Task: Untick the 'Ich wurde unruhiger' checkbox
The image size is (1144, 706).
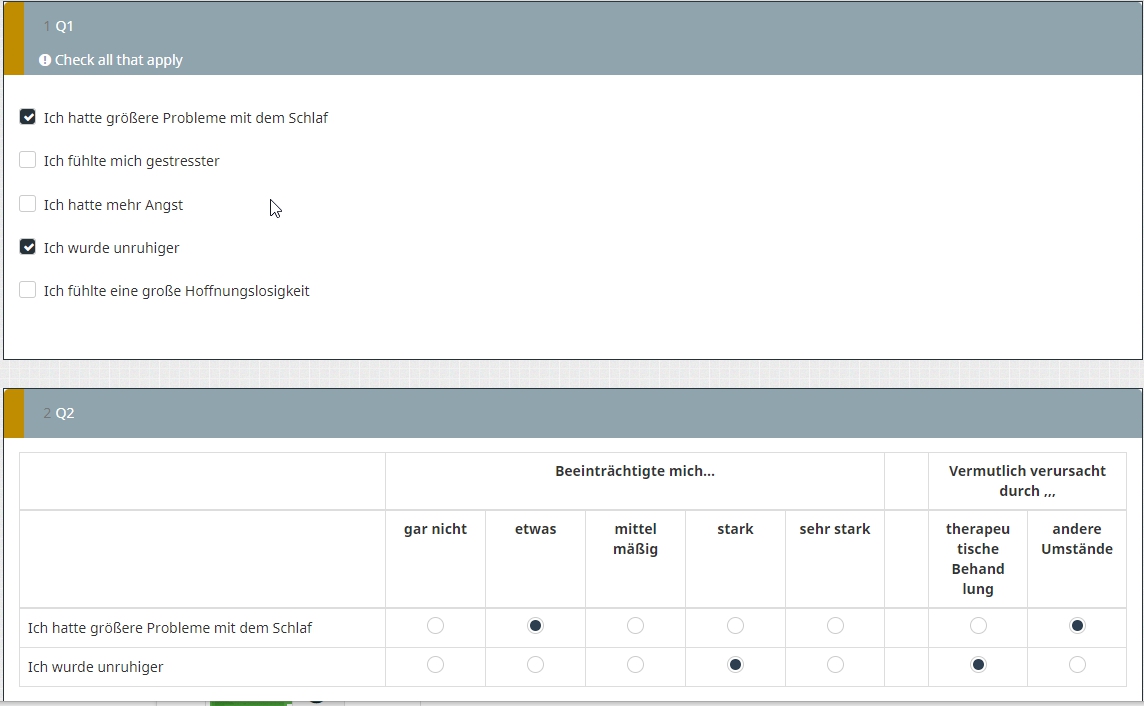Action: point(28,247)
